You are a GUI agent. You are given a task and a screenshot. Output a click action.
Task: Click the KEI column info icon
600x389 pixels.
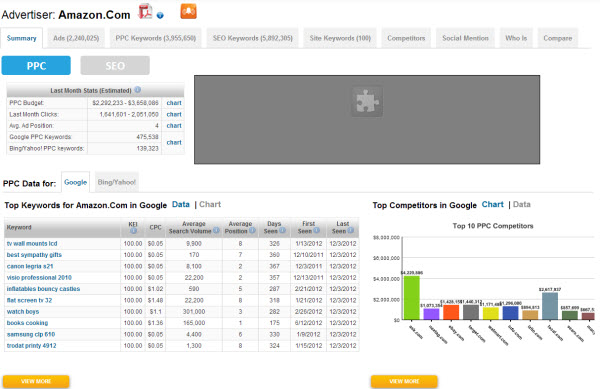click(x=133, y=231)
